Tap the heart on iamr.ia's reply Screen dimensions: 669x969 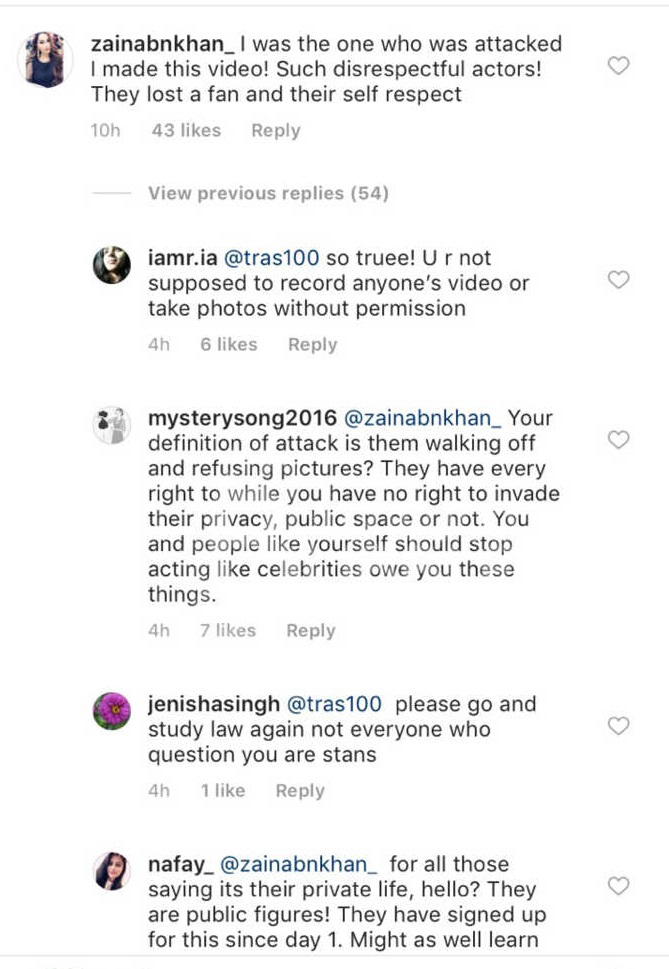point(619,280)
